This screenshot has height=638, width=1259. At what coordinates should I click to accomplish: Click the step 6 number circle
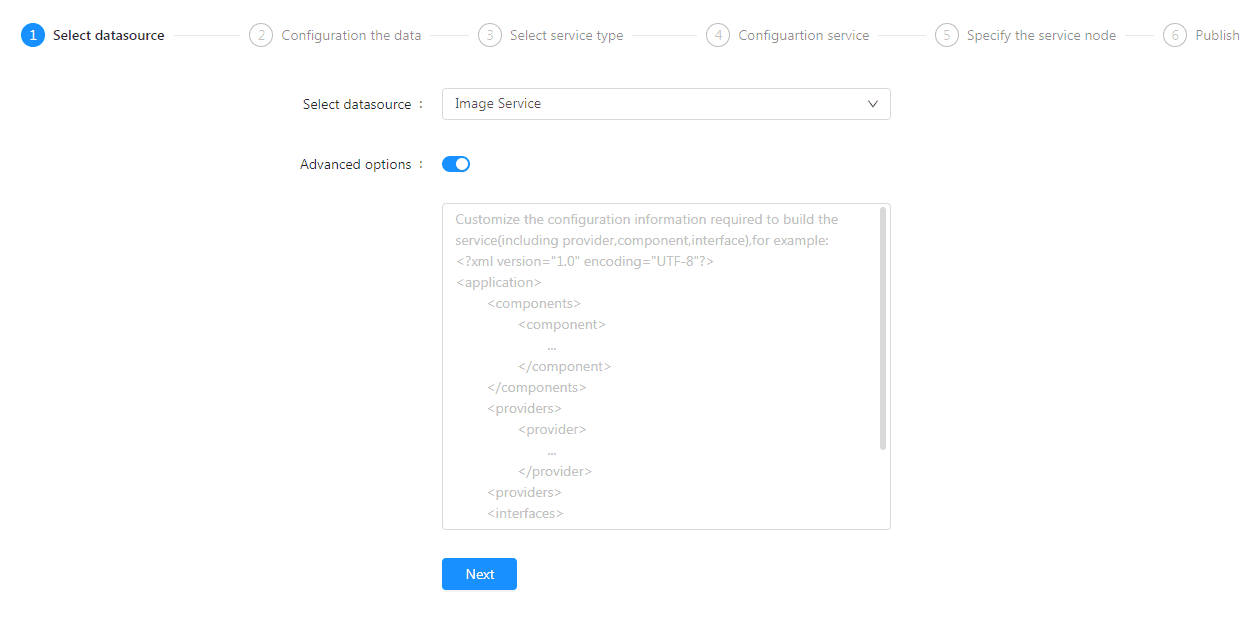click(1175, 35)
